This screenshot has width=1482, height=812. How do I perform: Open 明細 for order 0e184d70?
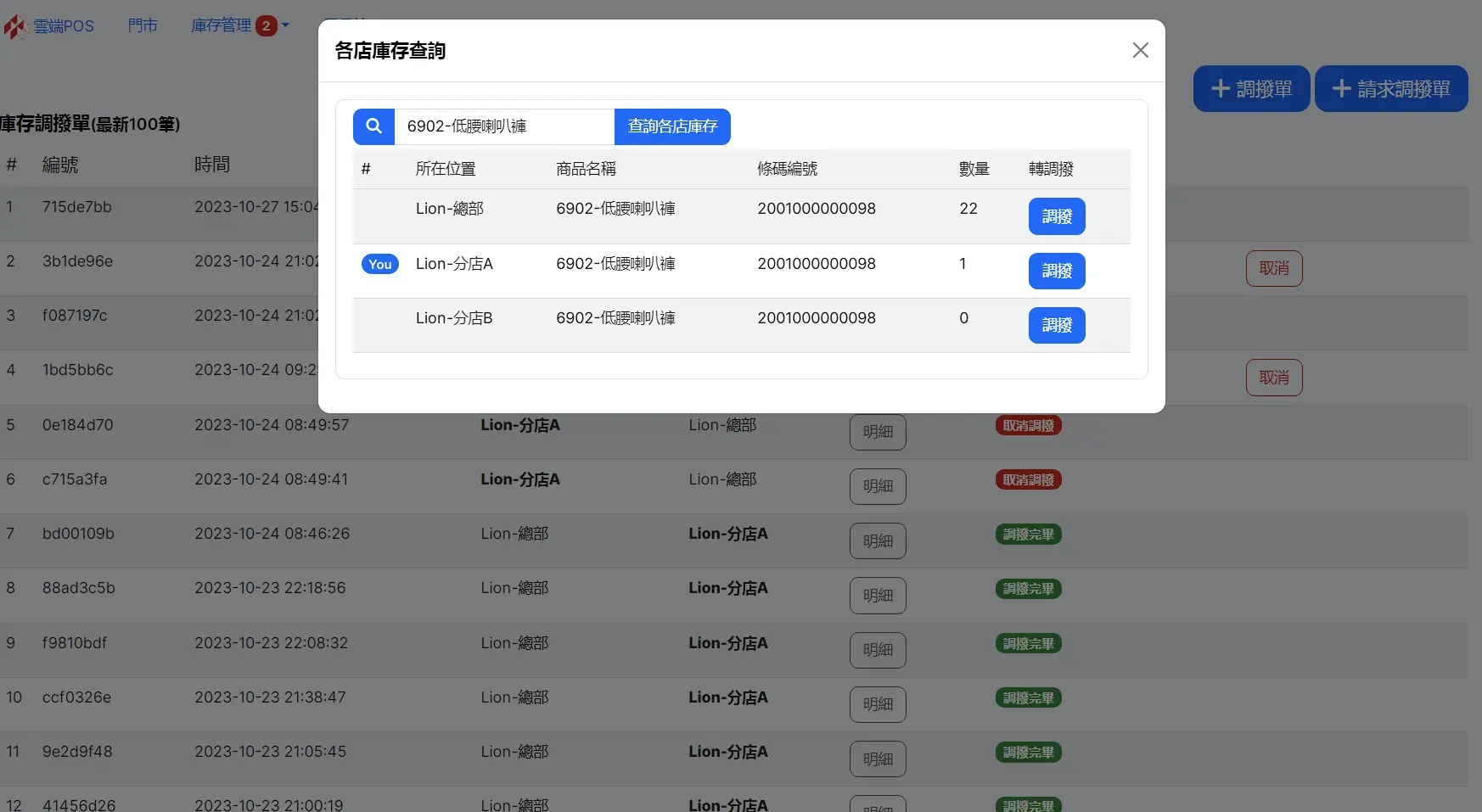[x=878, y=432]
